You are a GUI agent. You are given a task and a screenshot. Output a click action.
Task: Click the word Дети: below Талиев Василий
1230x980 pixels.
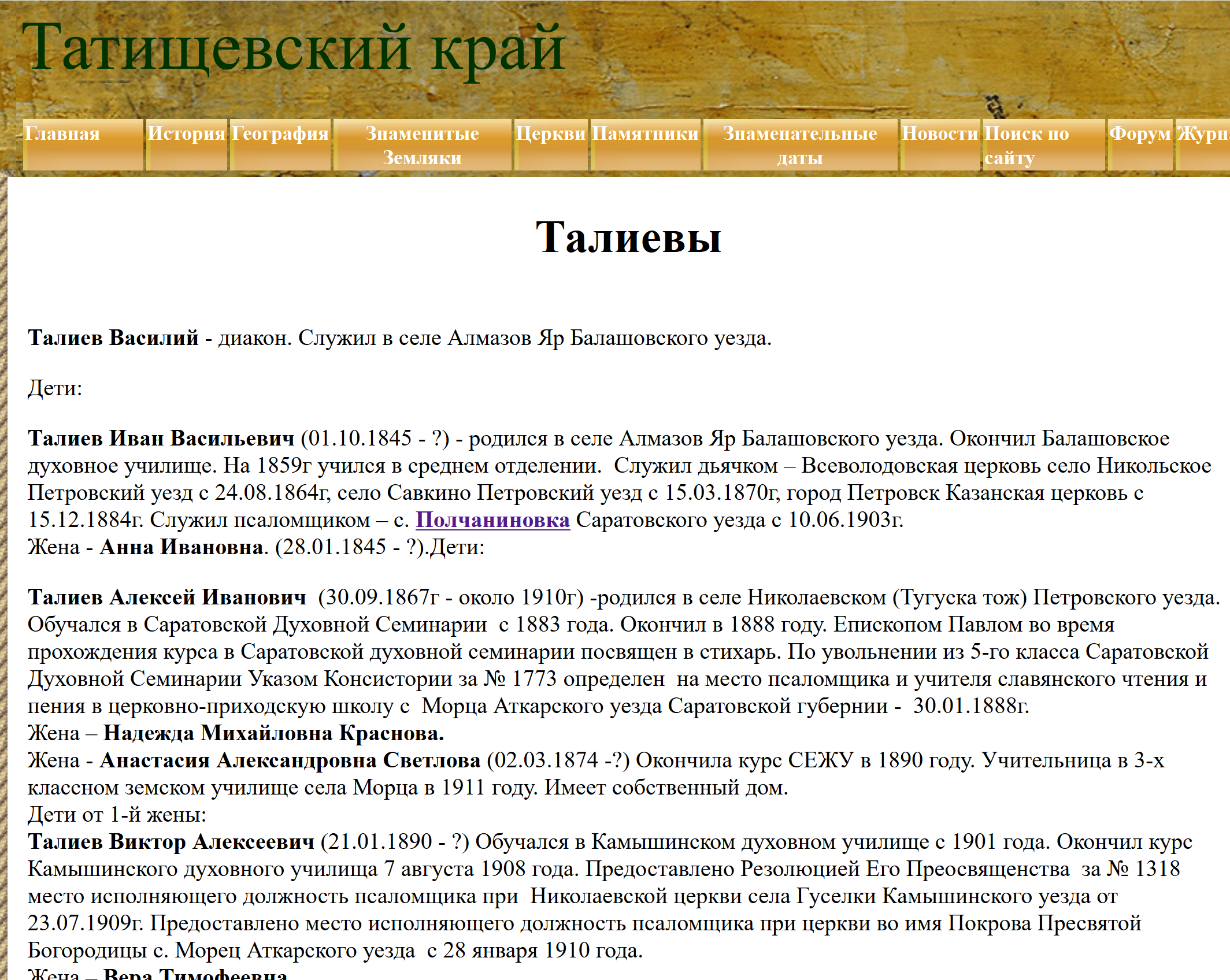click(55, 388)
